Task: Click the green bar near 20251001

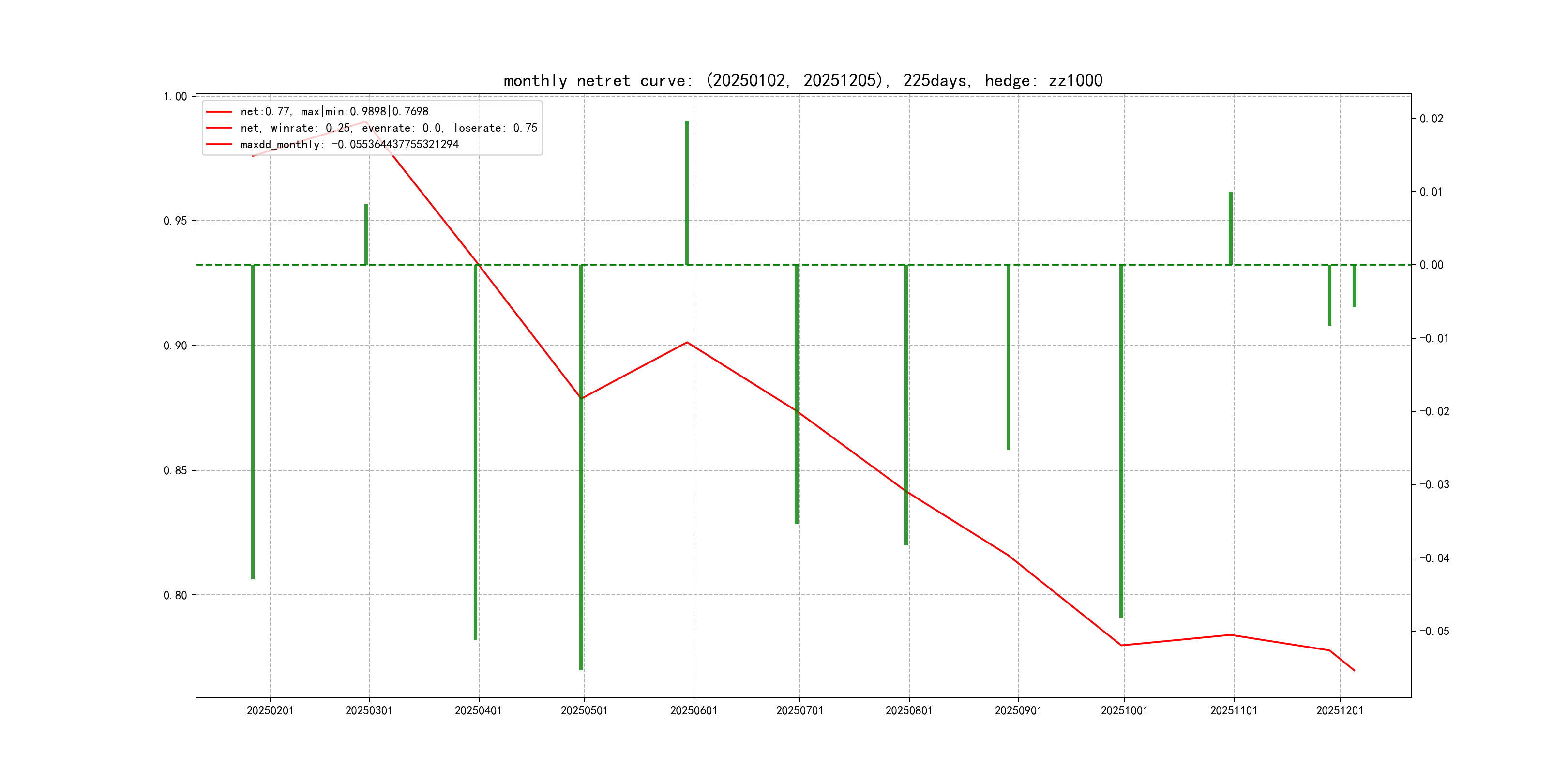Action: click(1121, 441)
